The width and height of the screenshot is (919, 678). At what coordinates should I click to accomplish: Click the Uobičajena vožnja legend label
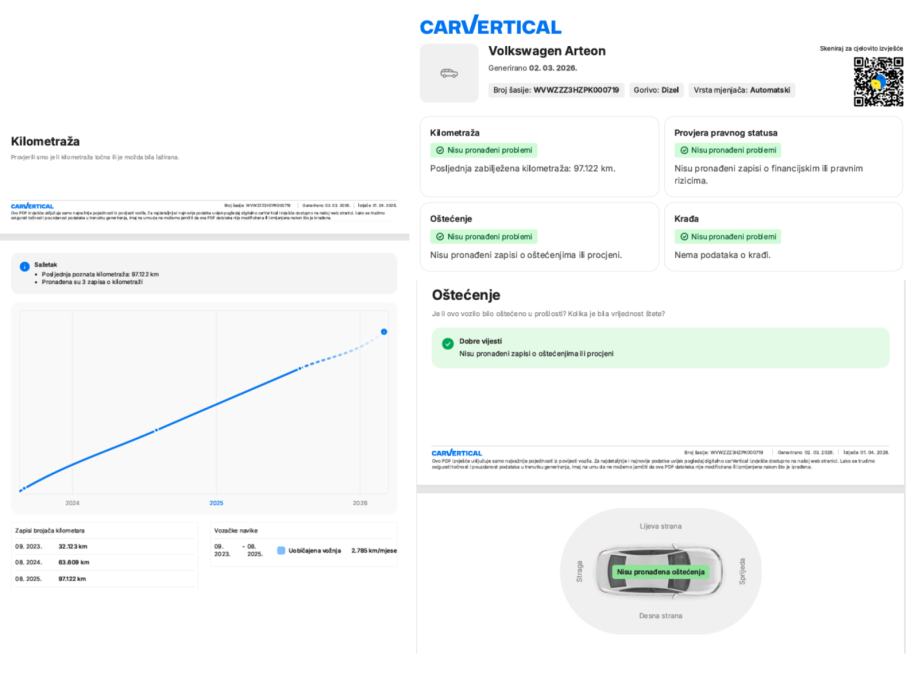[x=315, y=551]
